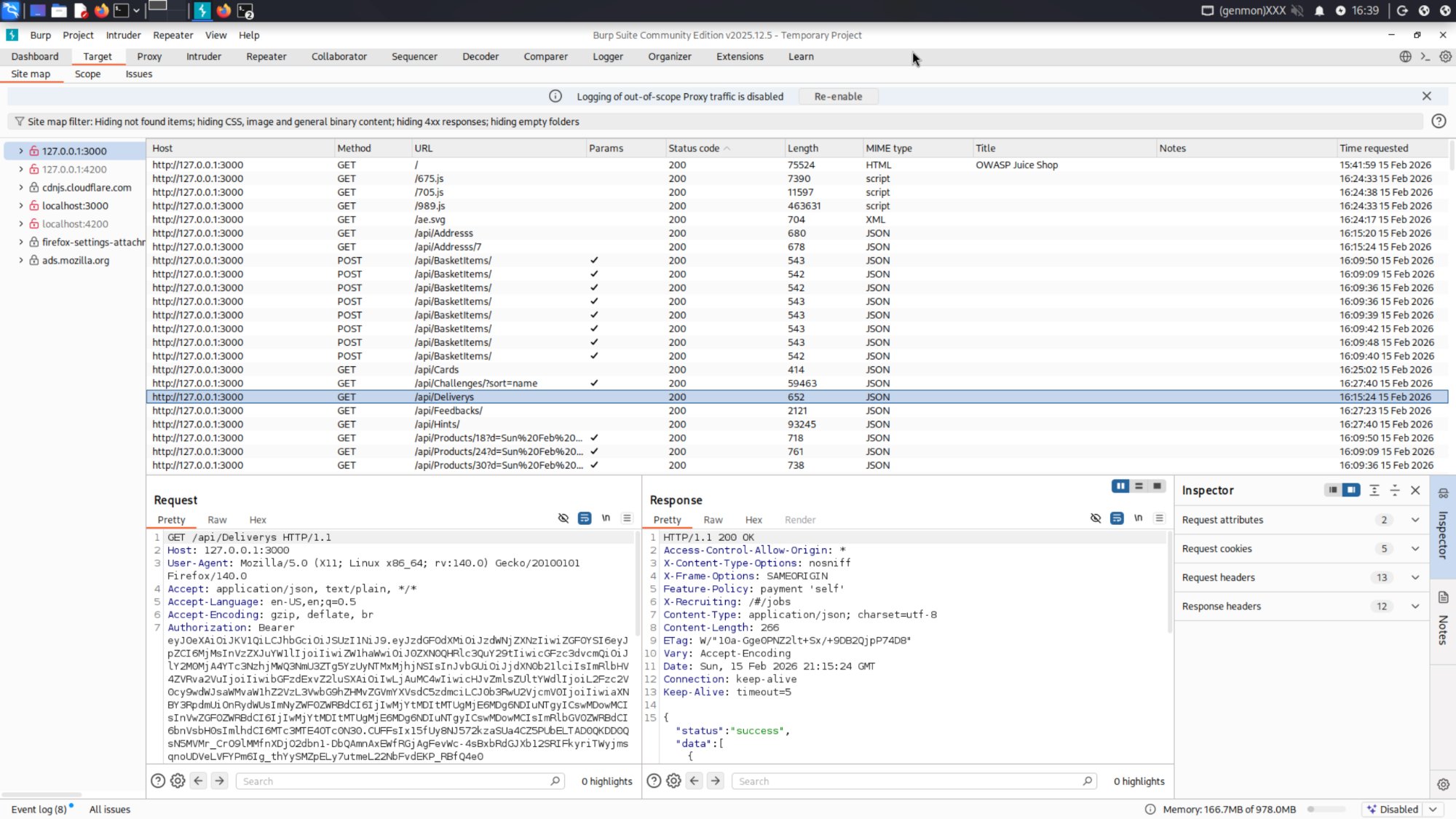Image resolution: width=1456 pixels, height=819 pixels.
Task: Expand the 127.0.0.1:3000 tree node
Action: [21, 151]
